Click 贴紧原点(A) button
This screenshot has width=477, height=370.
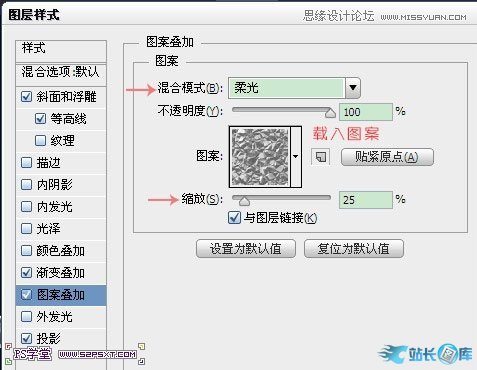click(387, 157)
